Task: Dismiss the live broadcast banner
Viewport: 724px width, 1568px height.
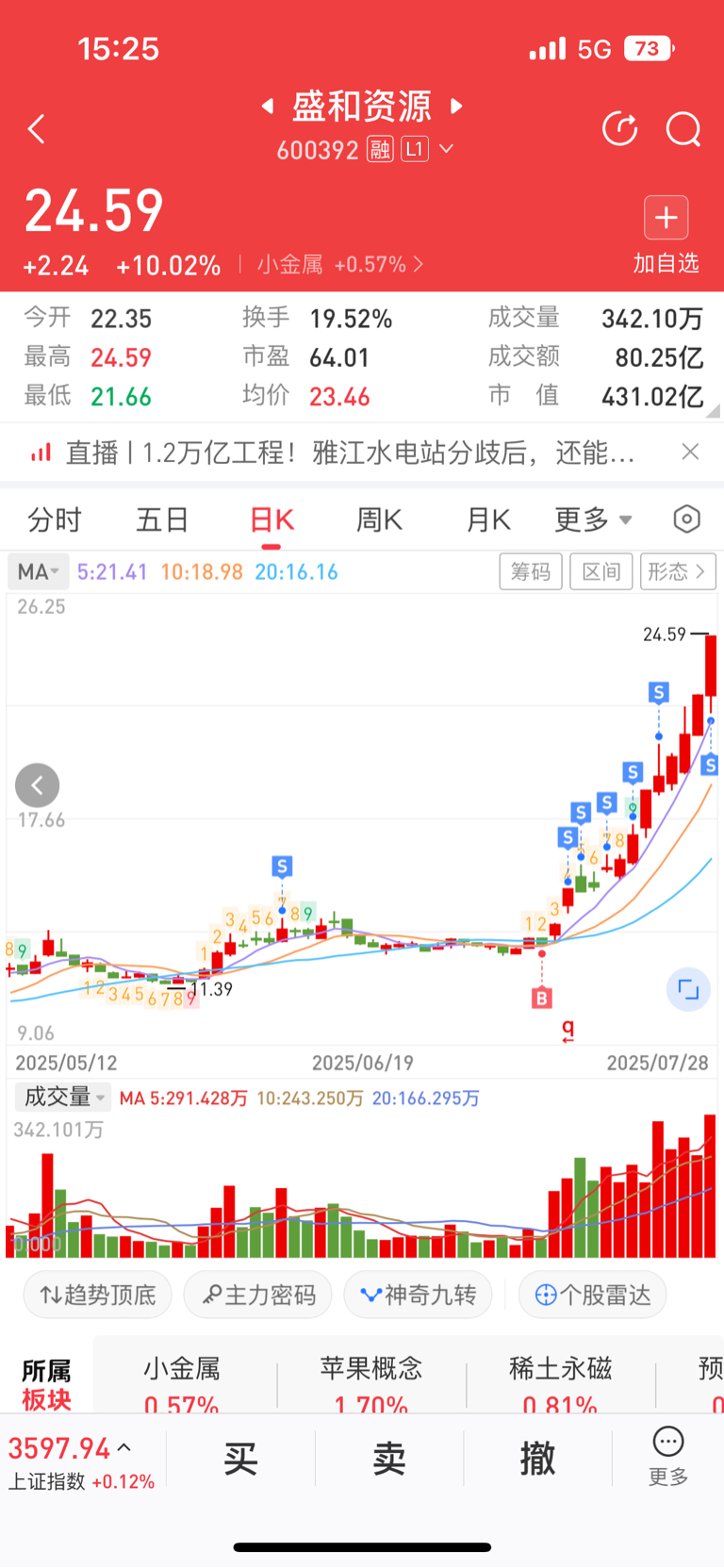Action: click(x=690, y=452)
